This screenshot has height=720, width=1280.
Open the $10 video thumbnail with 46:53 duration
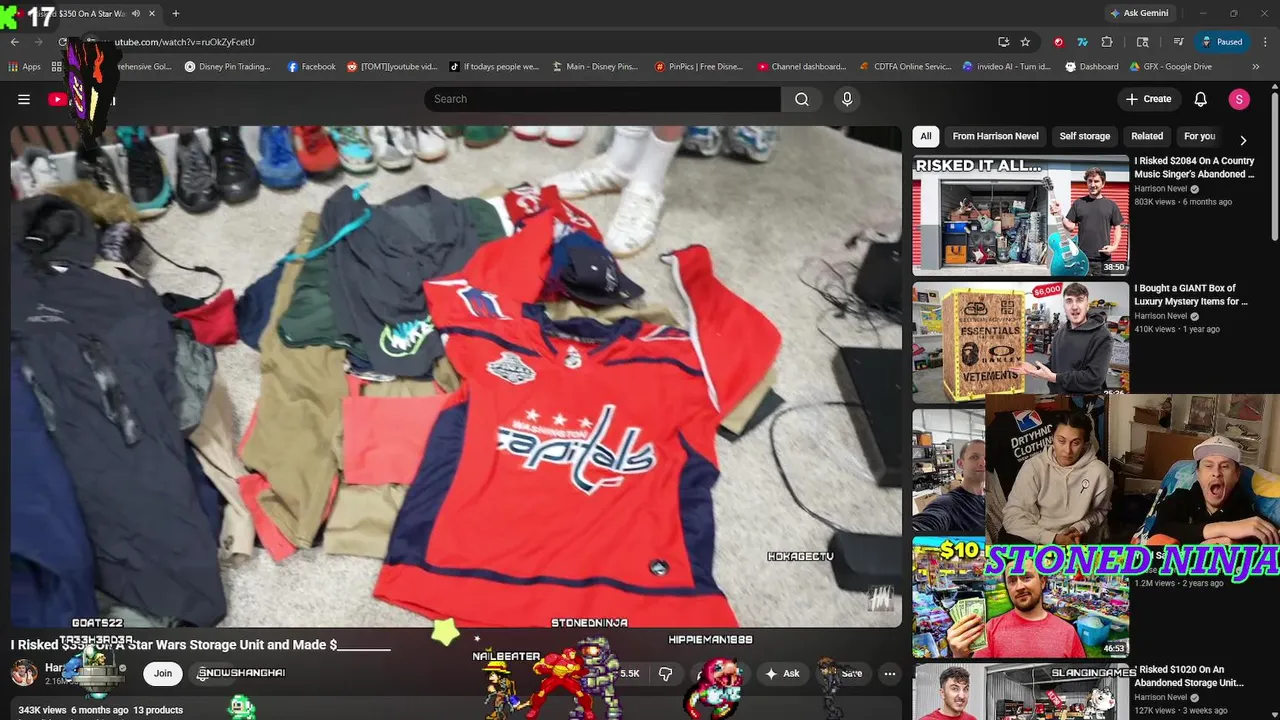click(x=1020, y=597)
